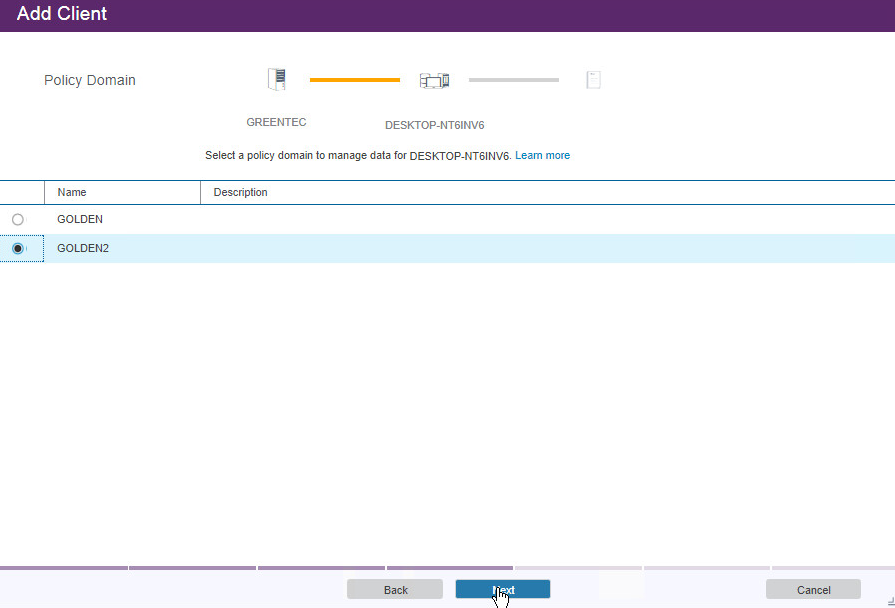Viewport: 895px width, 608px height.
Task: Cancel the Add Client wizard
Action: (x=813, y=590)
